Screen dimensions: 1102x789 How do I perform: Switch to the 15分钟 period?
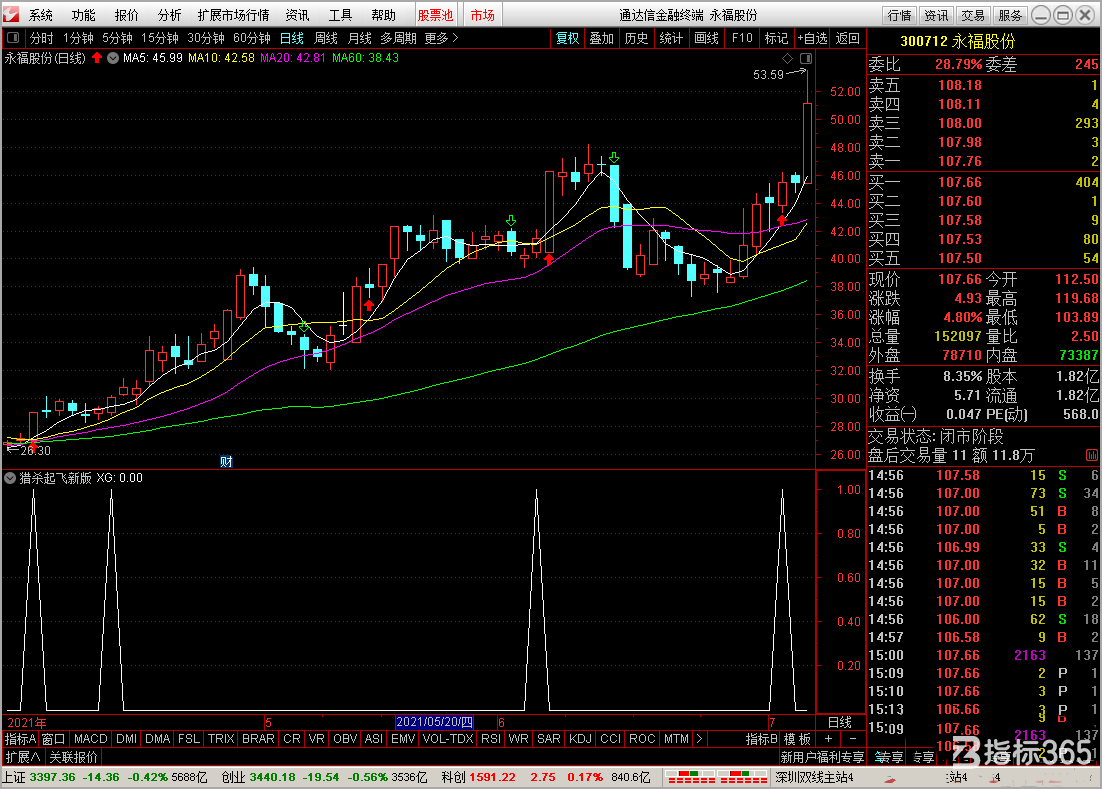pos(160,38)
